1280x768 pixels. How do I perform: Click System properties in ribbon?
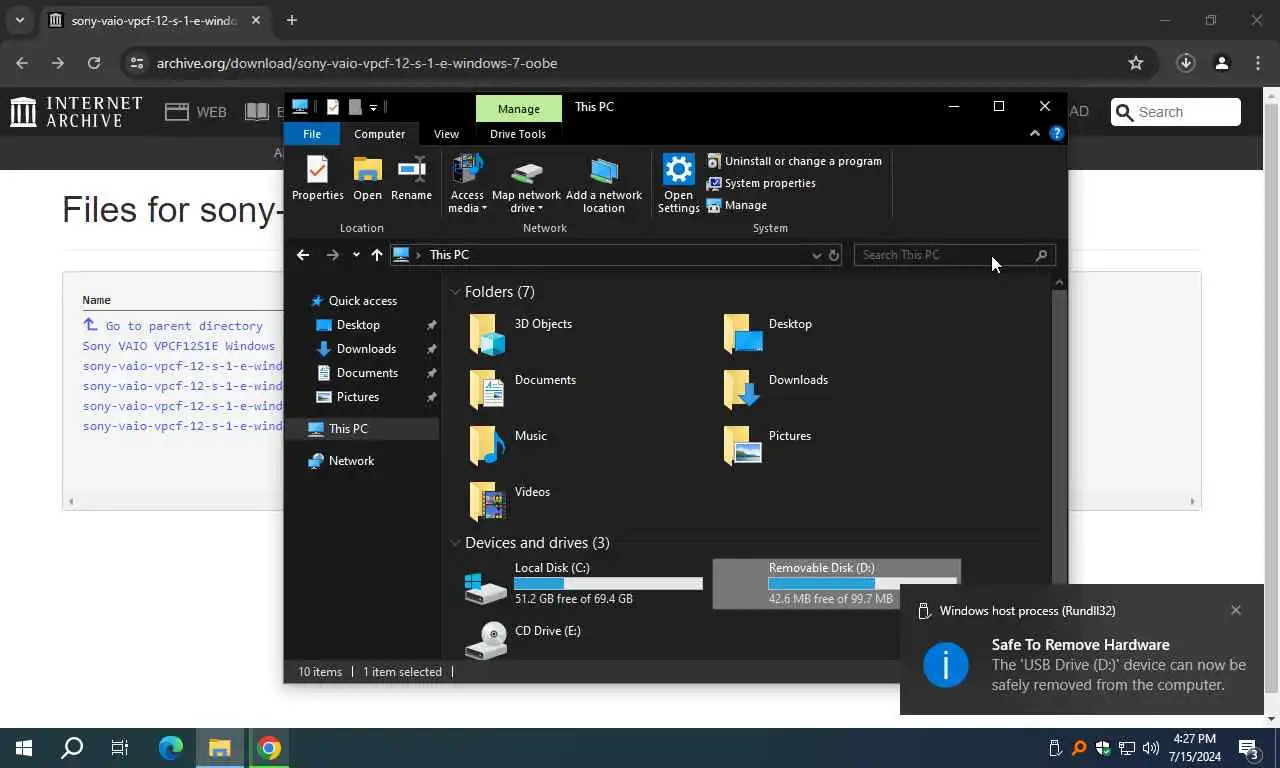[761, 183]
